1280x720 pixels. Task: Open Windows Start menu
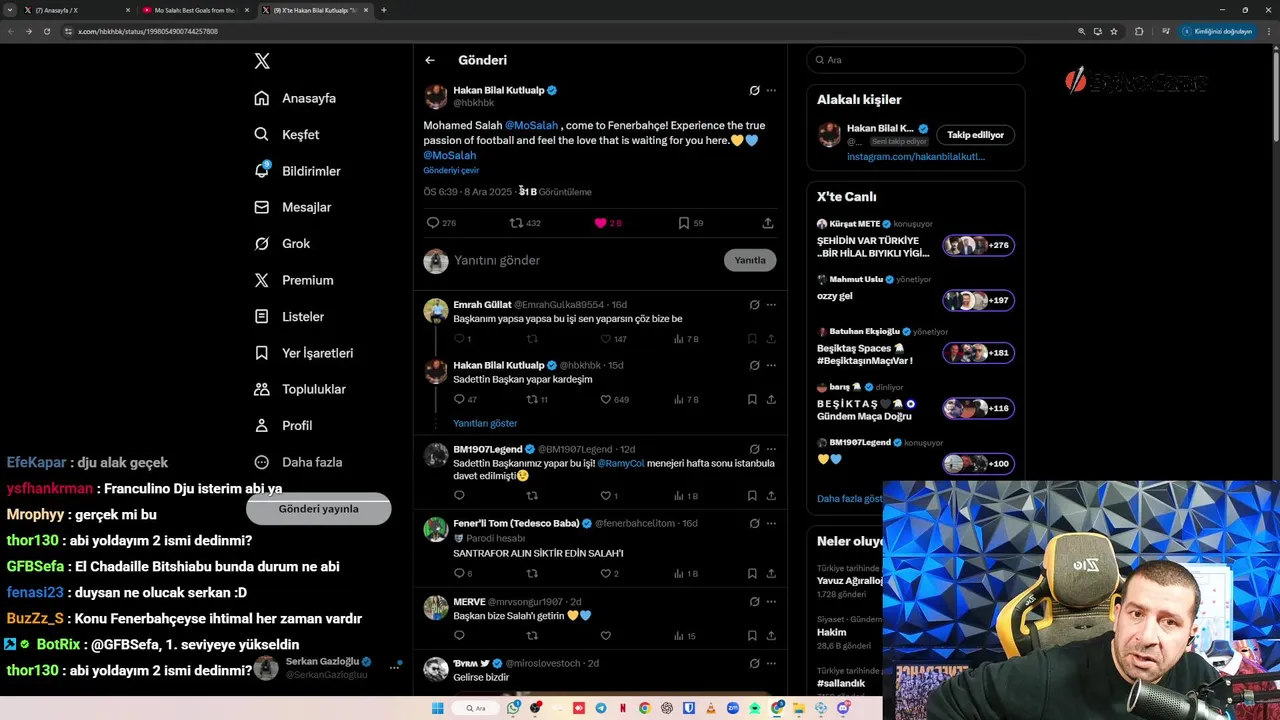tap(437, 708)
